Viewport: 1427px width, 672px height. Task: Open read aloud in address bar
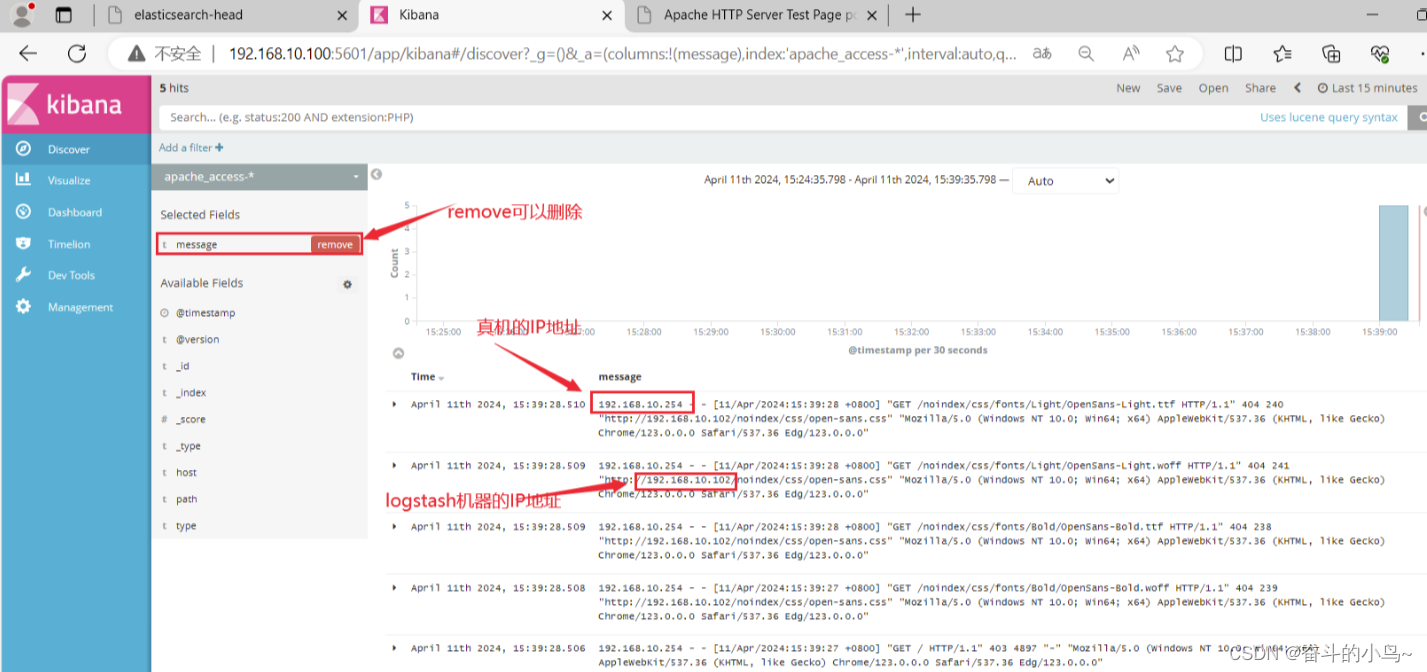[x=1131, y=53]
